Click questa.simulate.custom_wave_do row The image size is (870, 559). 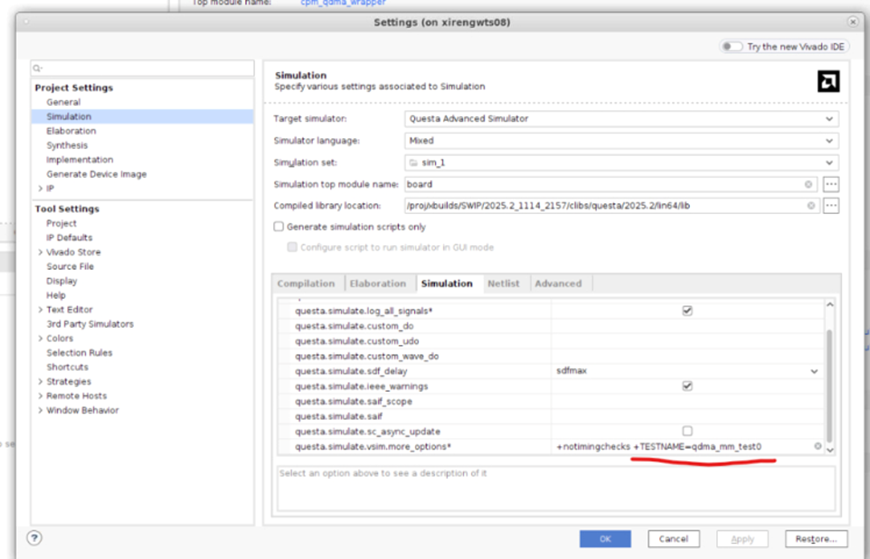[x=550, y=356]
